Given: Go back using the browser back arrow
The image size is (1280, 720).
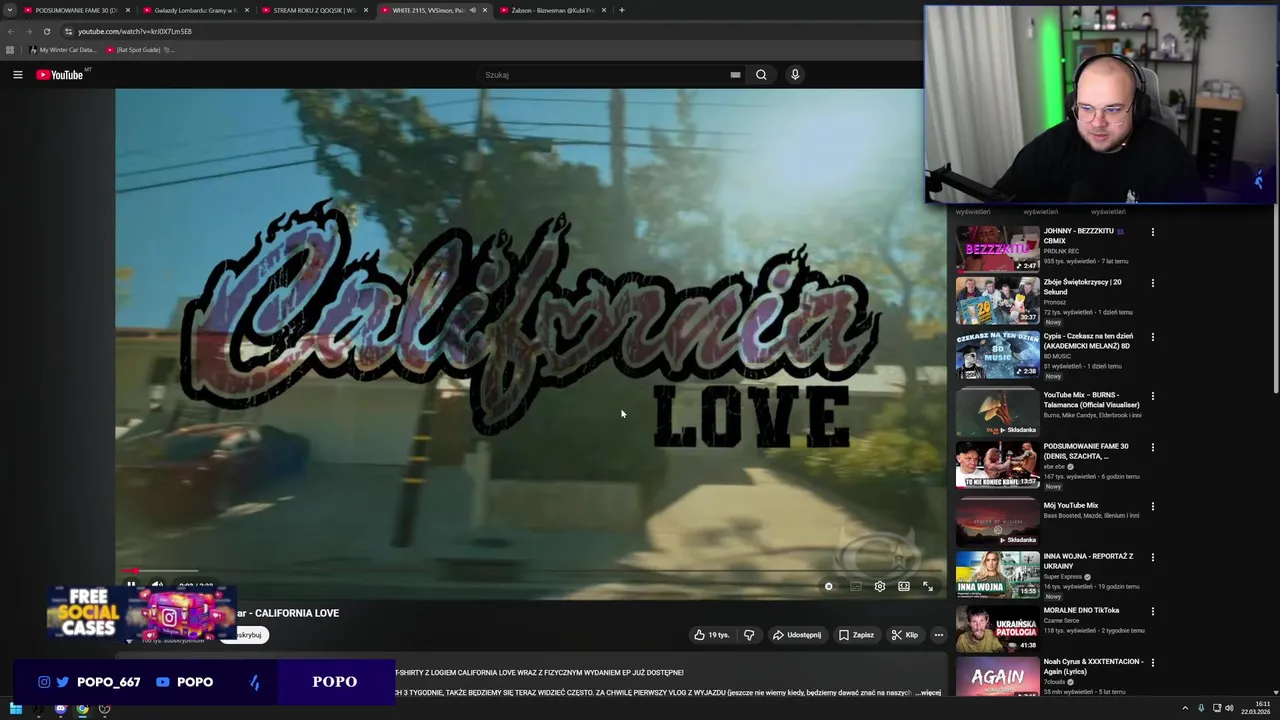Looking at the screenshot, I should click(x=11, y=31).
